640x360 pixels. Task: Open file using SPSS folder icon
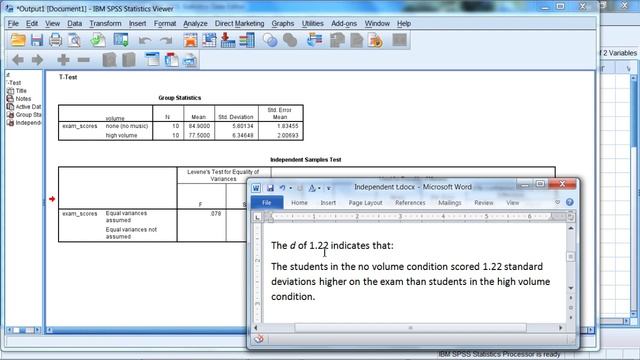pyautogui.click(x=18, y=40)
